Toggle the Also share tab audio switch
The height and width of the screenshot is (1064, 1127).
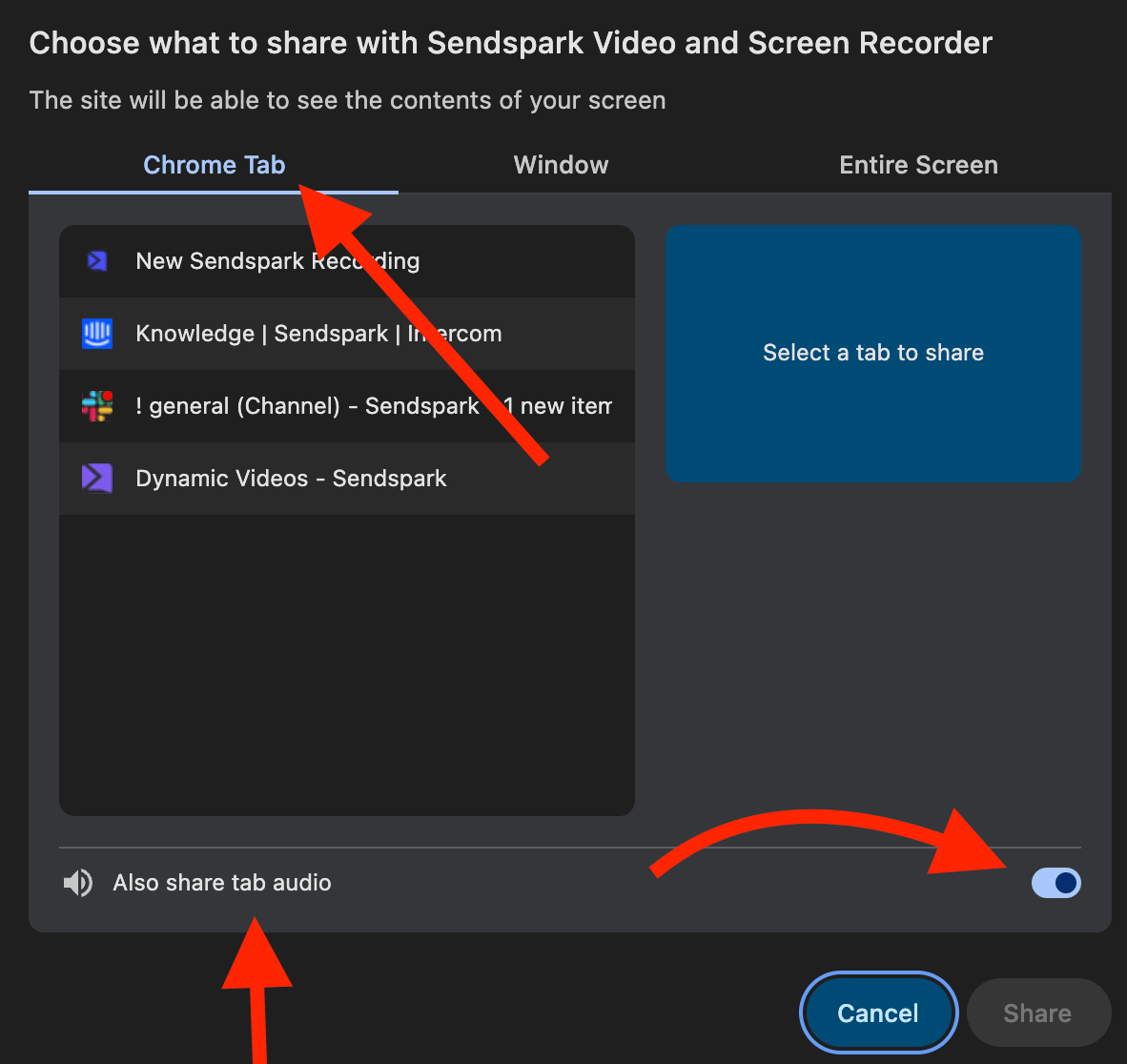1055,883
